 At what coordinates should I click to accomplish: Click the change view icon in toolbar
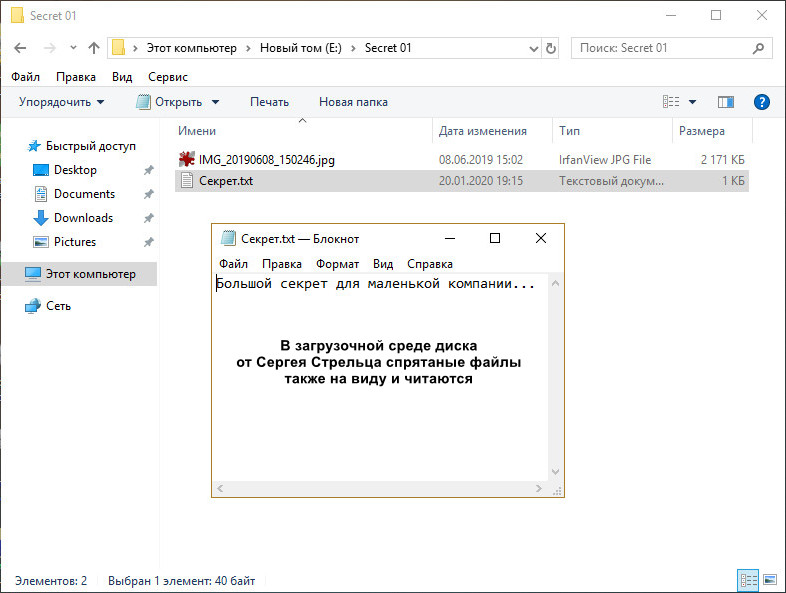(671, 102)
